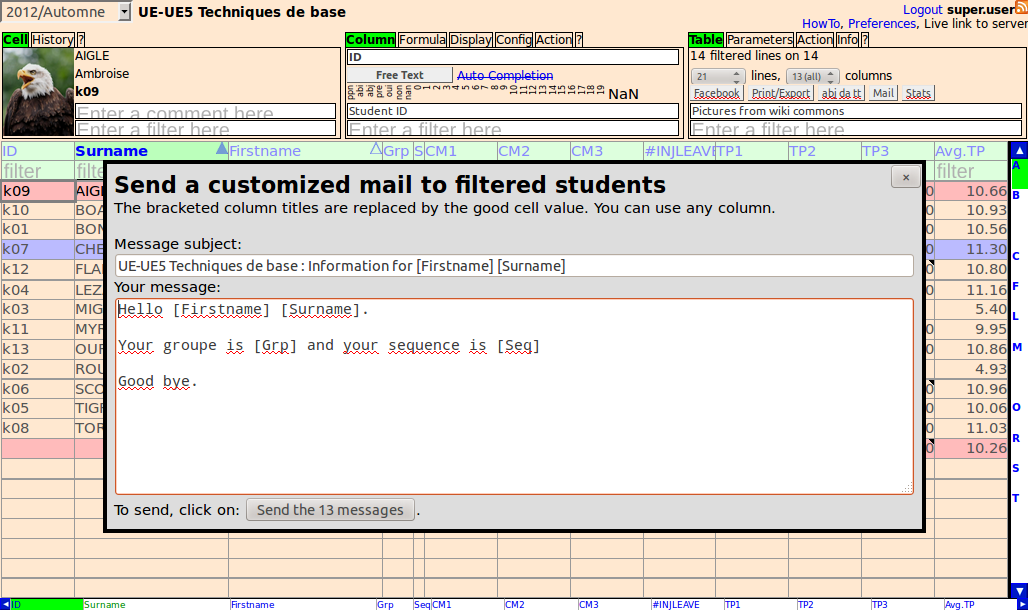Toggle the Free Text column type button
Image resolution: width=1028 pixels, height=610 pixels.
[400, 75]
